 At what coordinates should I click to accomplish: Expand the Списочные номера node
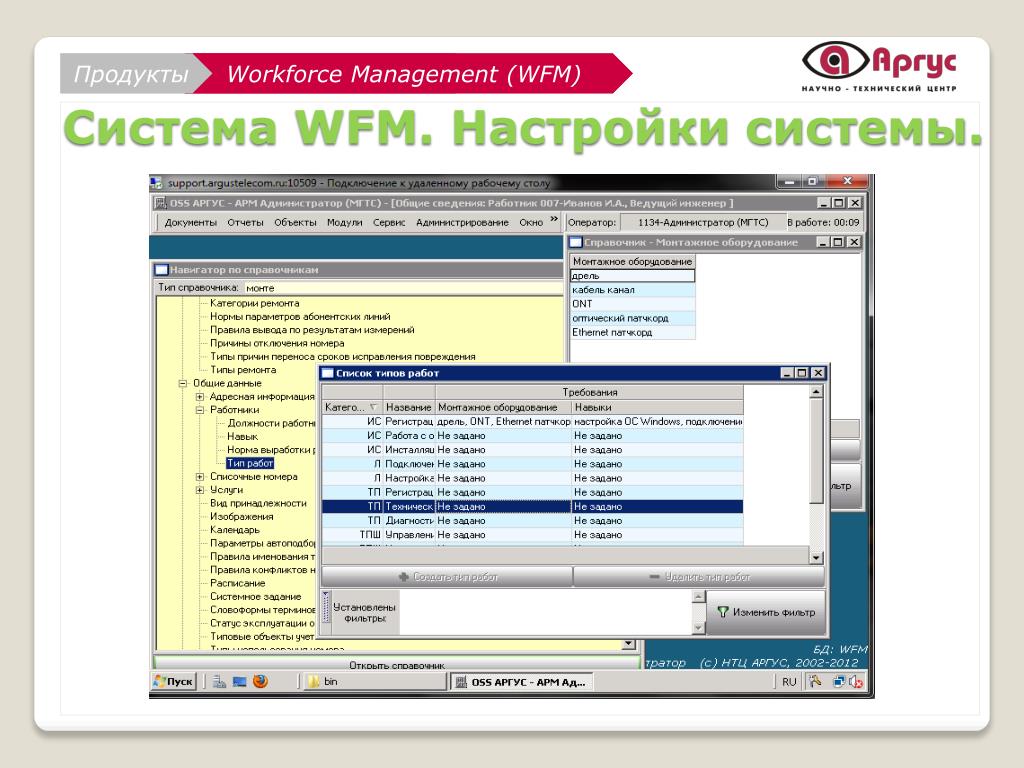coord(200,477)
